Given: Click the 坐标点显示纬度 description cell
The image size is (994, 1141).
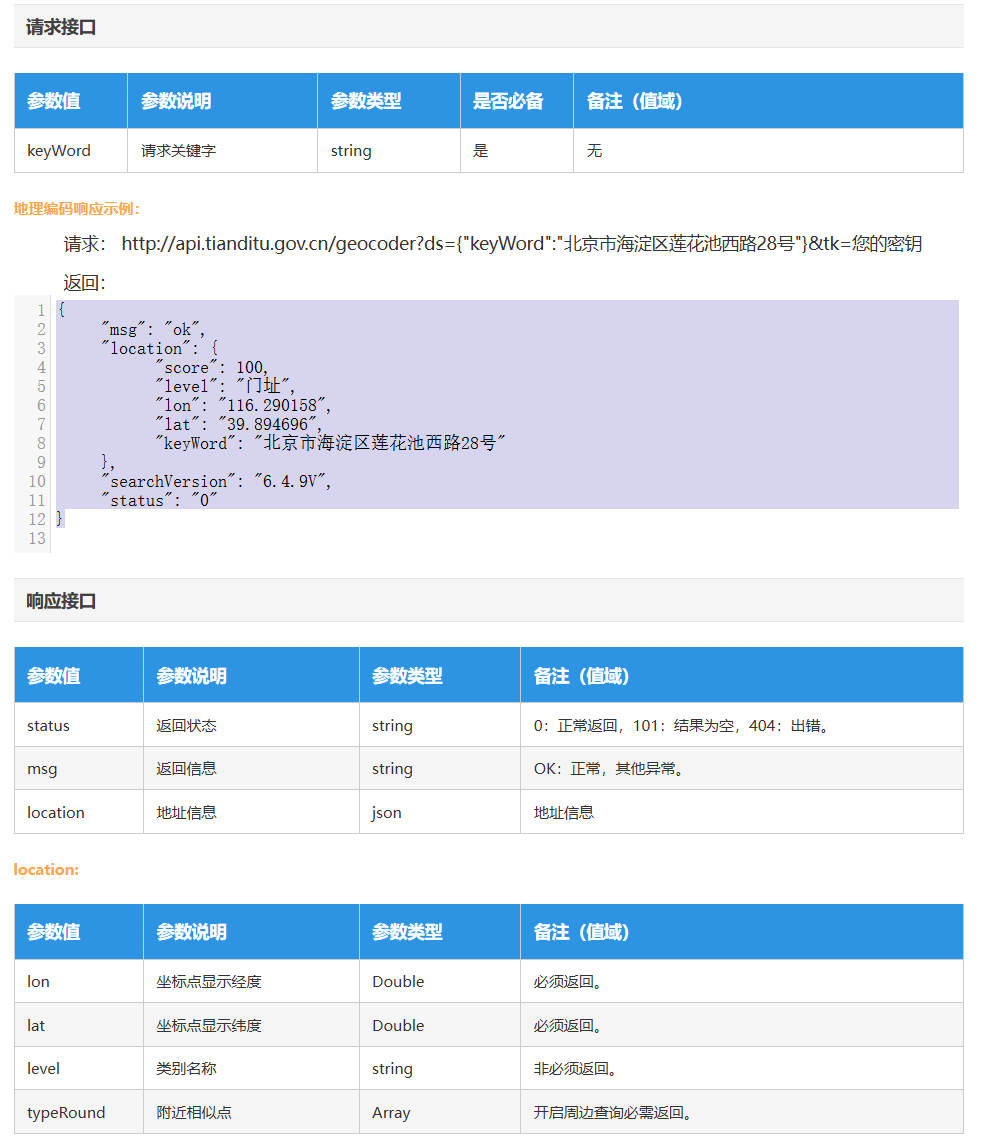Looking at the screenshot, I should pos(252,1025).
